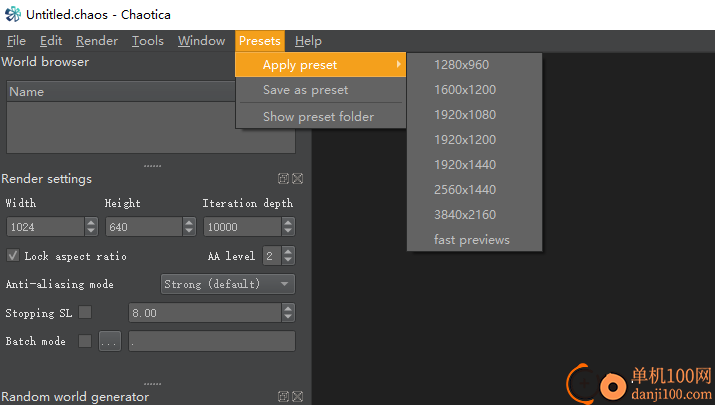
Task: Select Save as preset
Action: [x=321, y=90]
